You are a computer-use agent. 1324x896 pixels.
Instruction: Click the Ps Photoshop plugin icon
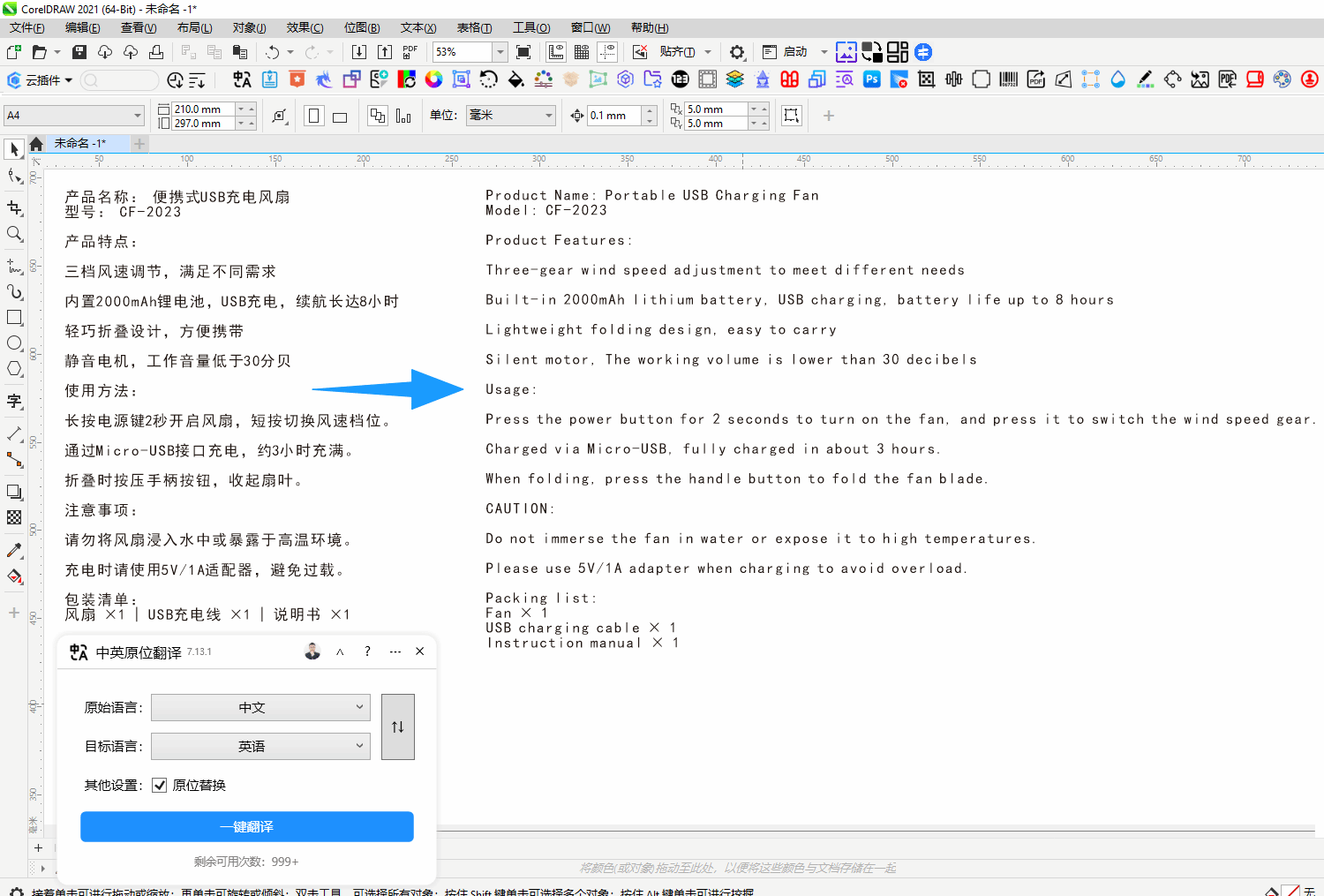[x=872, y=79]
